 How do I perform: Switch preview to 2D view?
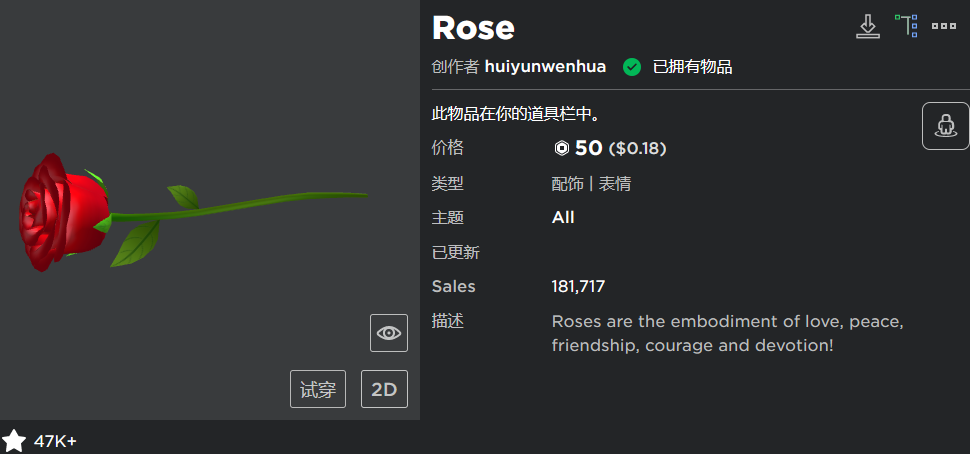384,389
